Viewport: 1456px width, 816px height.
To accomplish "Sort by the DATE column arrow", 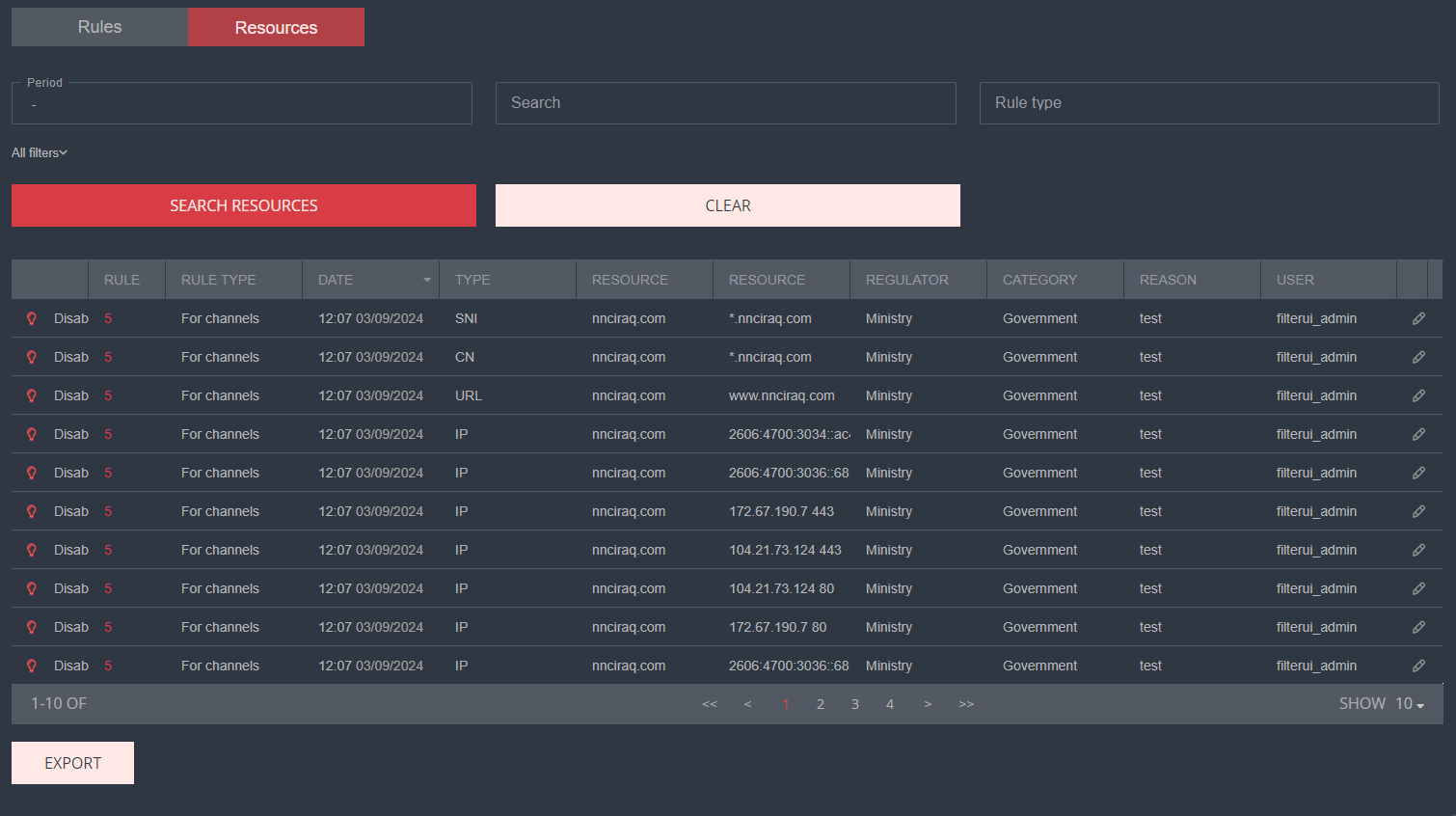I will point(426,280).
